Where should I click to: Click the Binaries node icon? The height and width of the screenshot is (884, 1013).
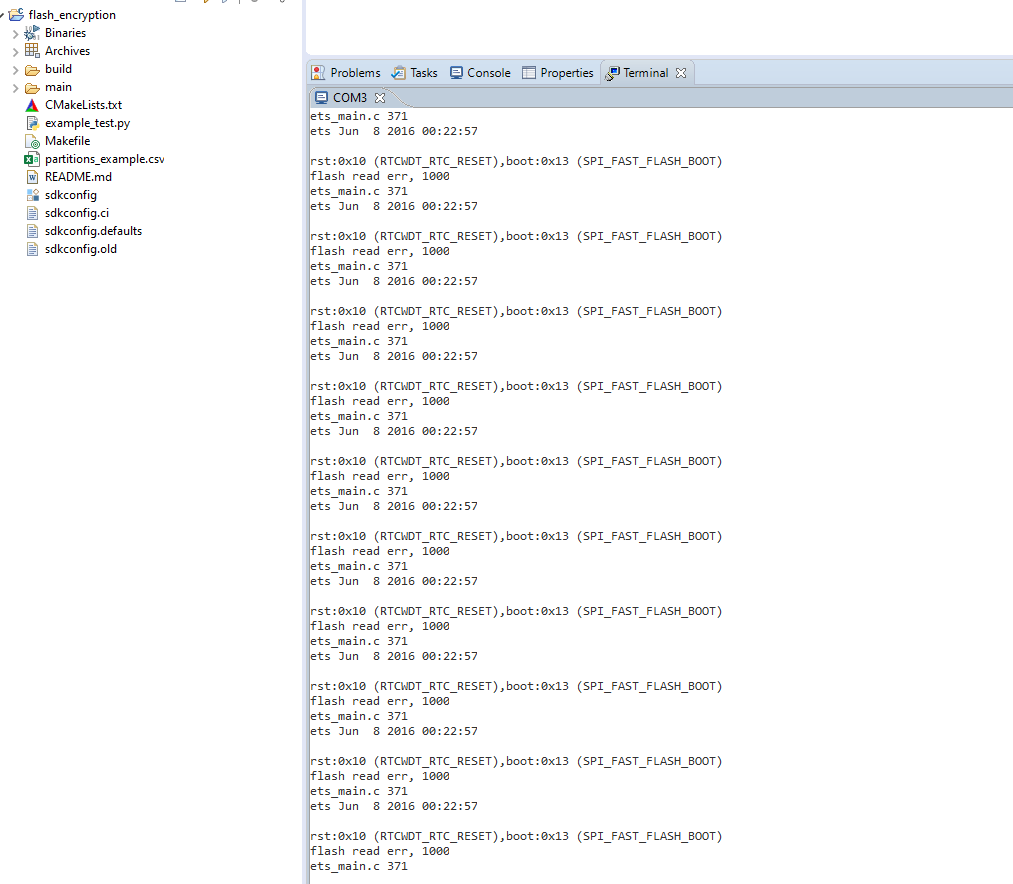33,32
